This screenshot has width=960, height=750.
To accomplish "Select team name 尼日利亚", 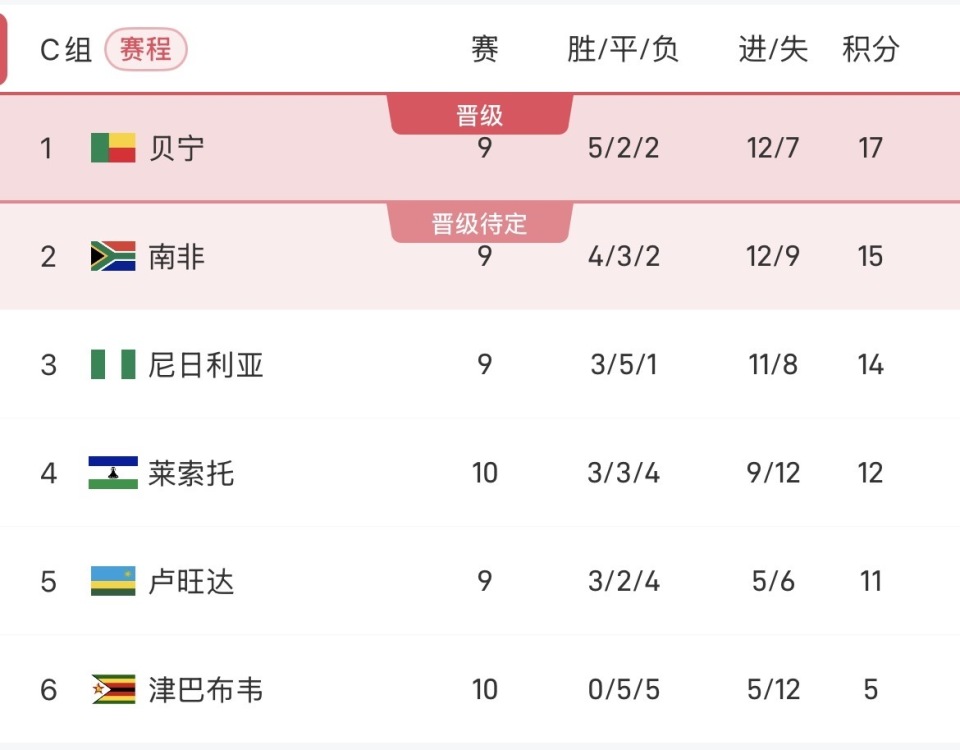I will click(206, 365).
